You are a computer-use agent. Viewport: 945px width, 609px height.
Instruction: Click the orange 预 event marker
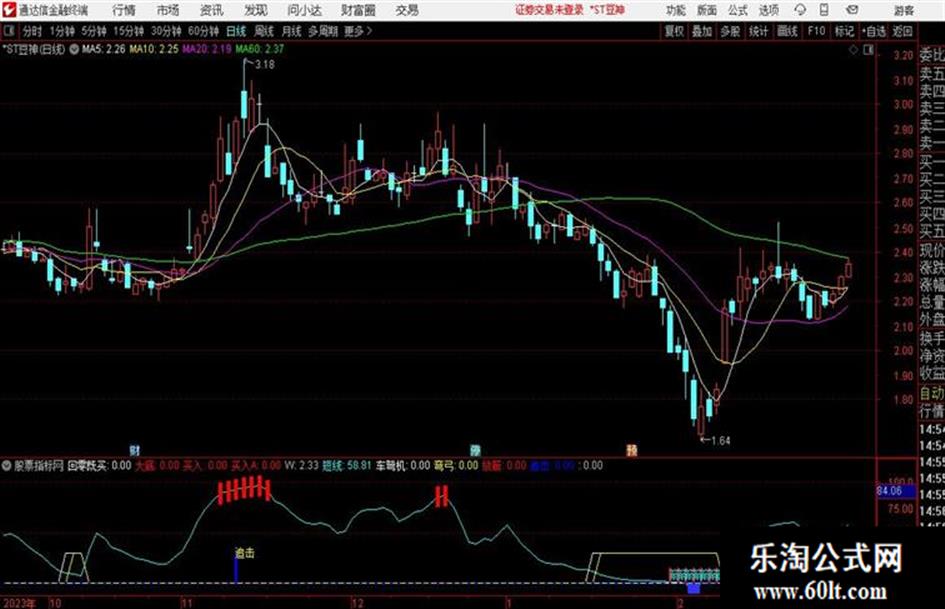[x=632, y=450]
